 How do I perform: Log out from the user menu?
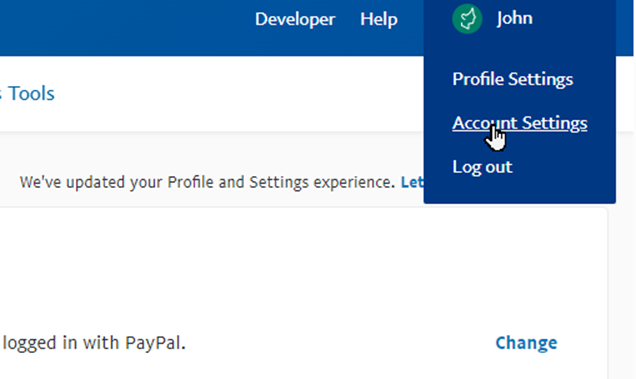coord(482,167)
